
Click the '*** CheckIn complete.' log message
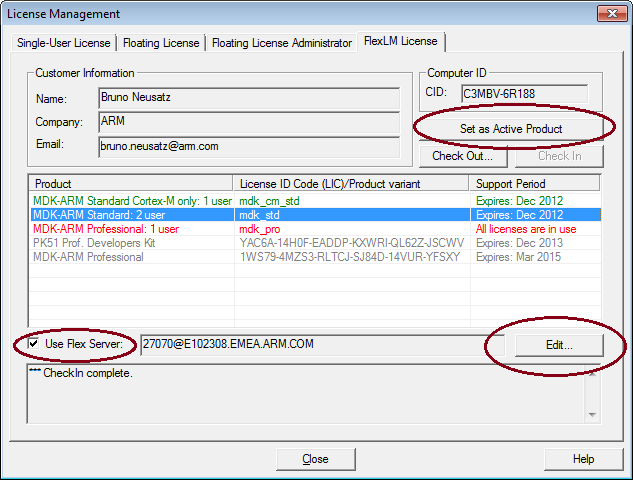tap(81, 373)
